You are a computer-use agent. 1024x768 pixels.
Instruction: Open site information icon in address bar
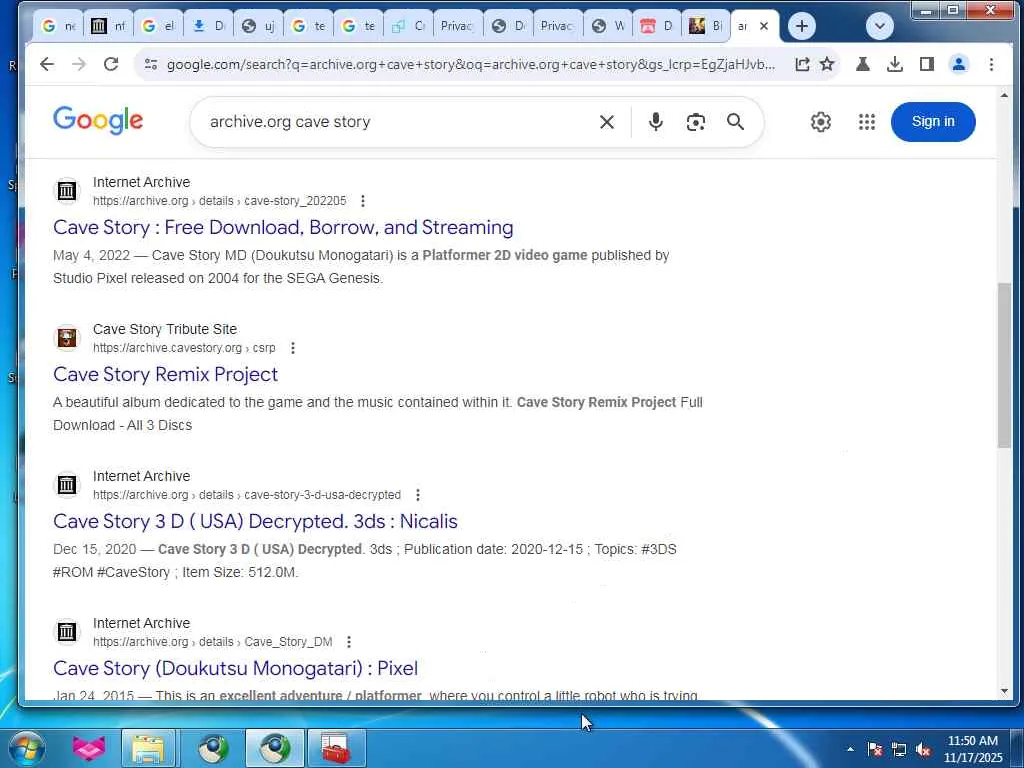pos(151,64)
